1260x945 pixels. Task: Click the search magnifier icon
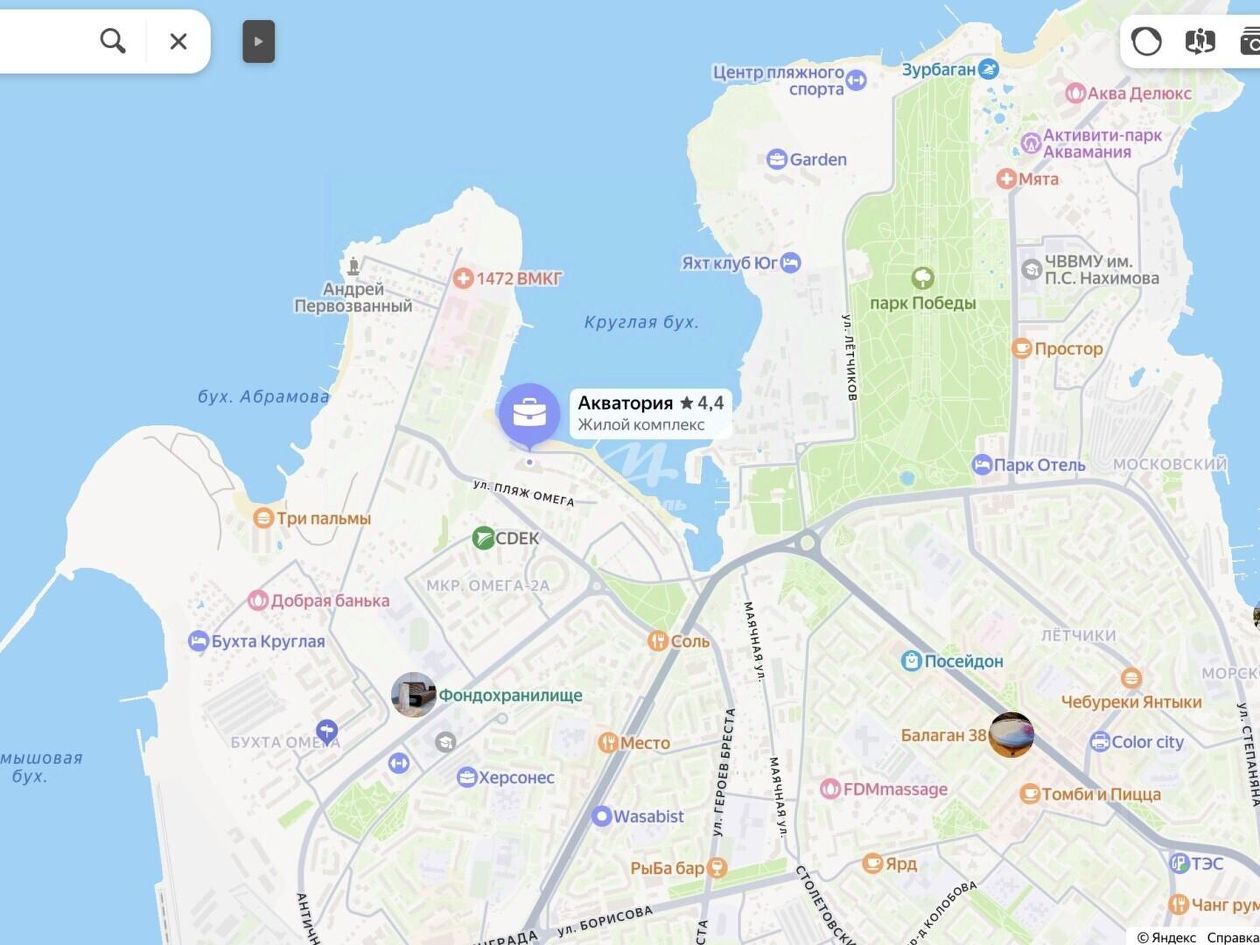tap(113, 41)
